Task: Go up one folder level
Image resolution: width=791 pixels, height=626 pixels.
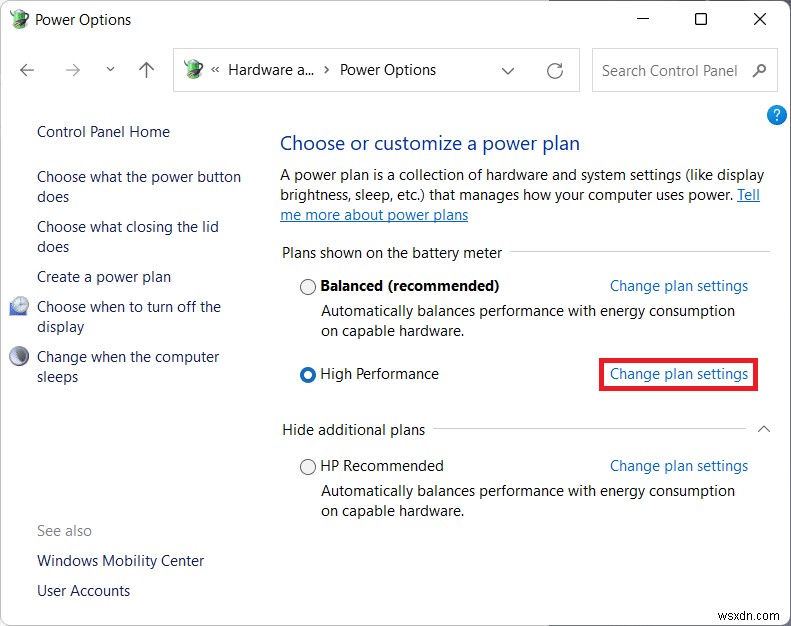Action: click(146, 70)
